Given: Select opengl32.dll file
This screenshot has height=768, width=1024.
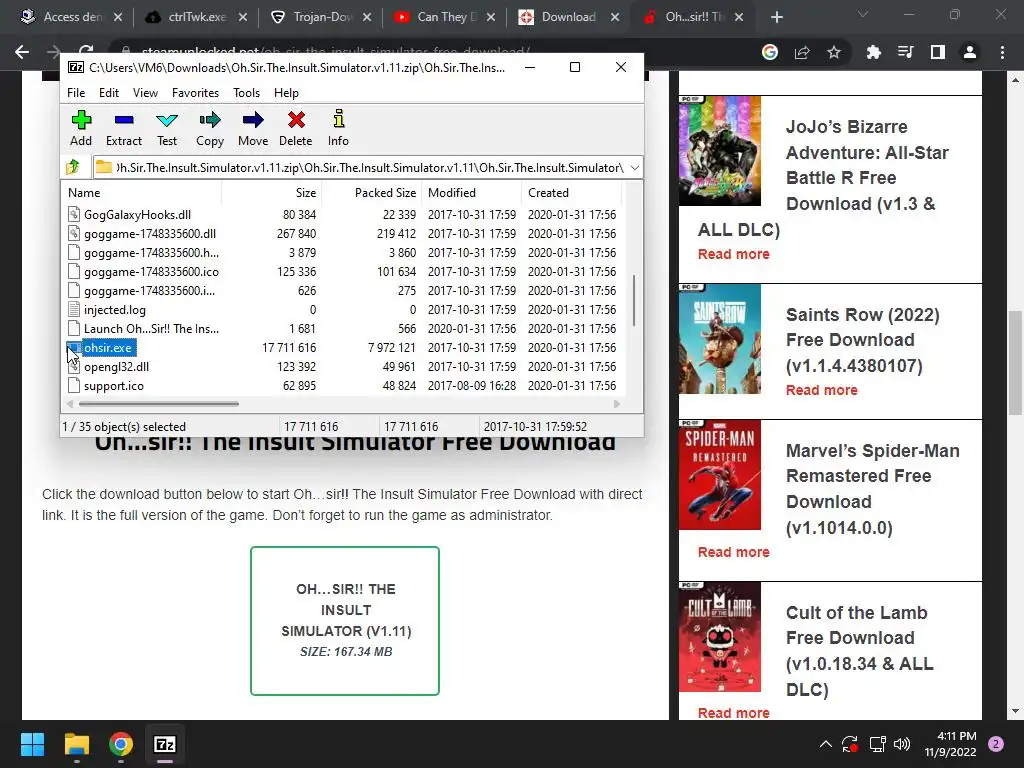Looking at the screenshot, I should point(116,367).
